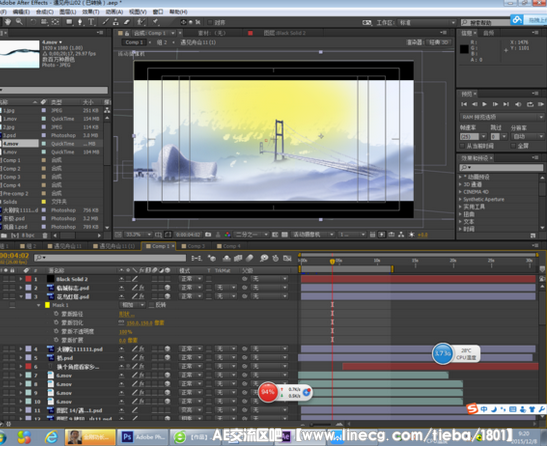Image resolution: width=548 pixels, height=452 pixels.
Task: Click the hide shy layers icon
Action: tap(226, 258)
